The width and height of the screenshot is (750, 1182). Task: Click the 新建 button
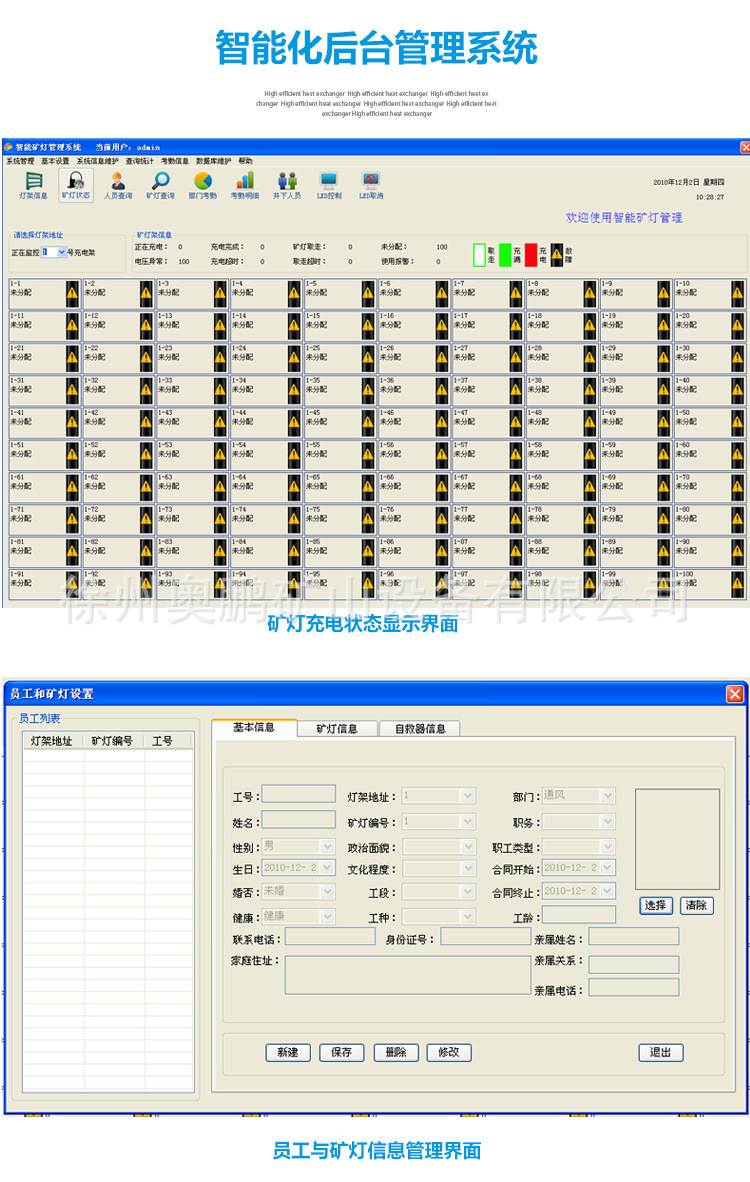pyautogui.click(x=288, y=1052)
